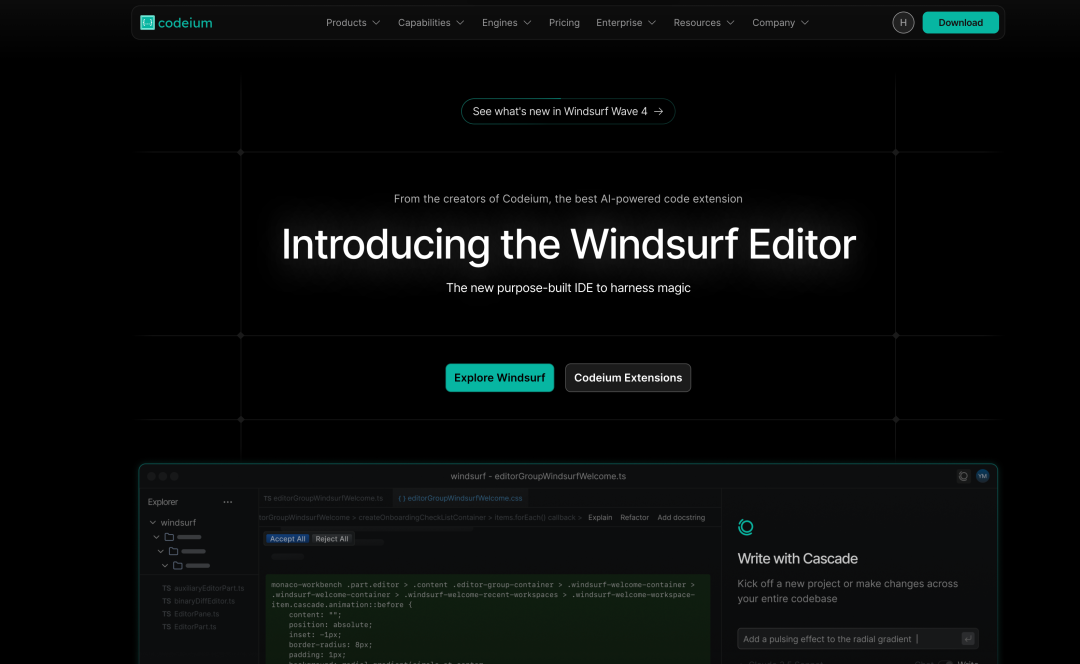Viewport: 1080px width, 664px height.
Task: Click the Add docstring action
Action: (681, 517)
